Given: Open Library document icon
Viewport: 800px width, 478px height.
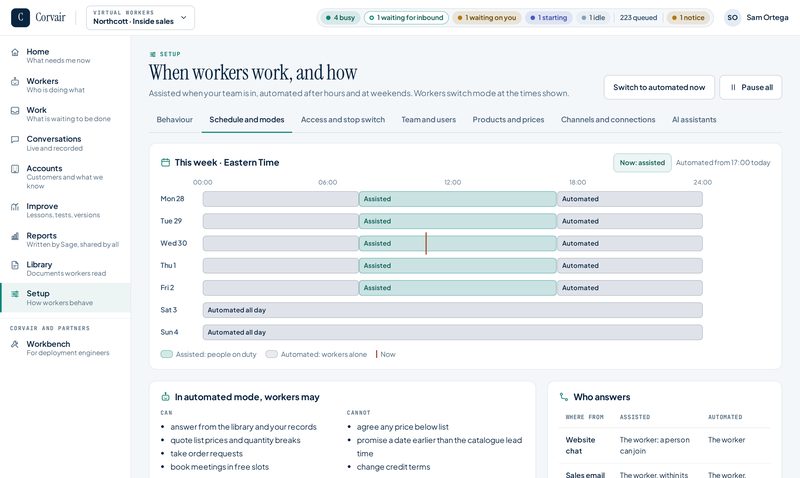Looking at the screenshot, I should point(15,265).
